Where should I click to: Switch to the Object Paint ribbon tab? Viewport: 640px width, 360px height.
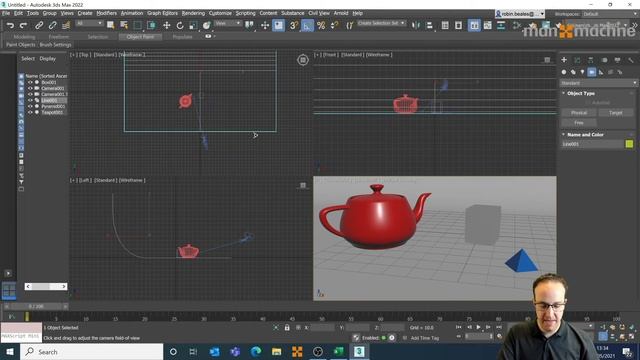tap(140, 37)
